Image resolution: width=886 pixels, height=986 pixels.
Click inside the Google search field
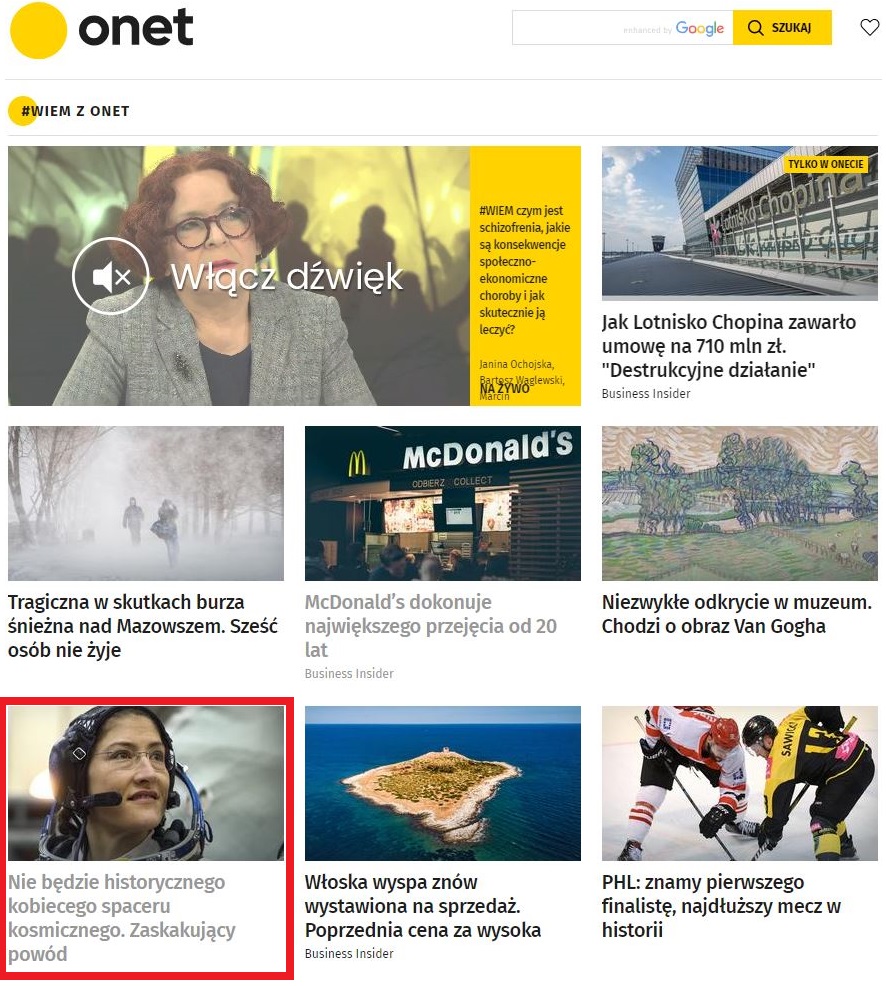tap(623, 28)
